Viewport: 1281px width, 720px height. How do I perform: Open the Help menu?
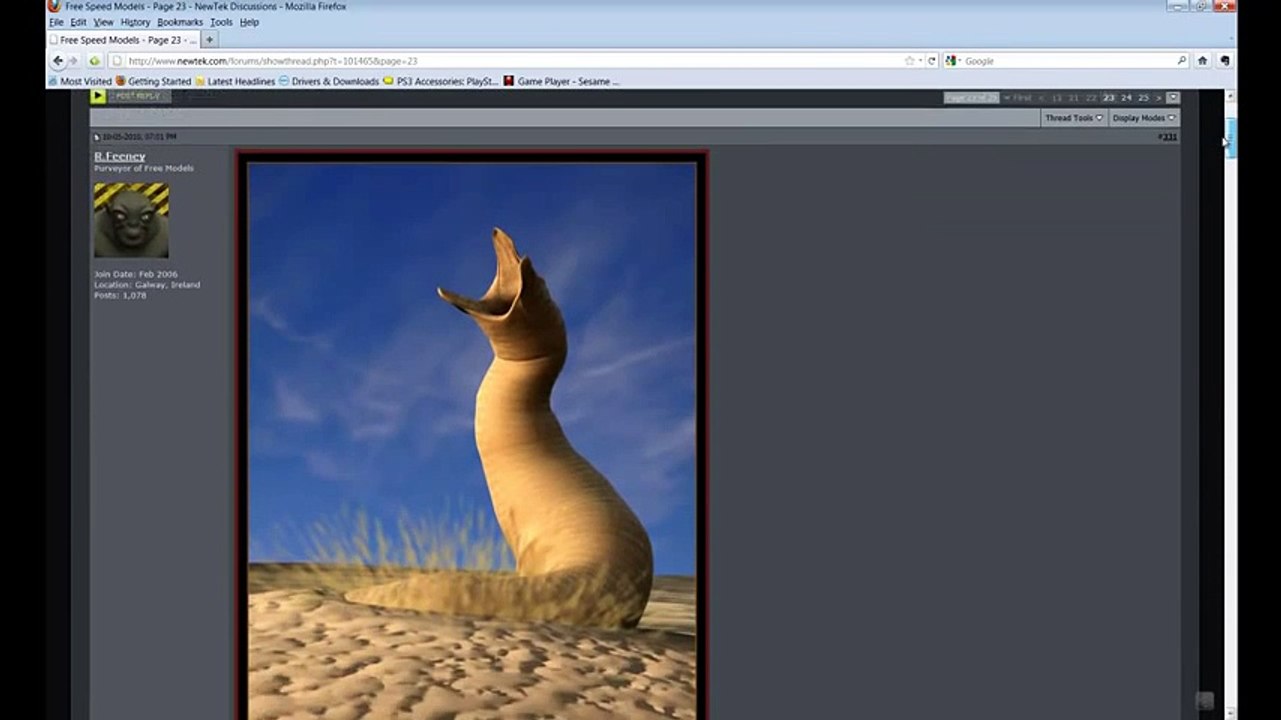pos(249,22)
